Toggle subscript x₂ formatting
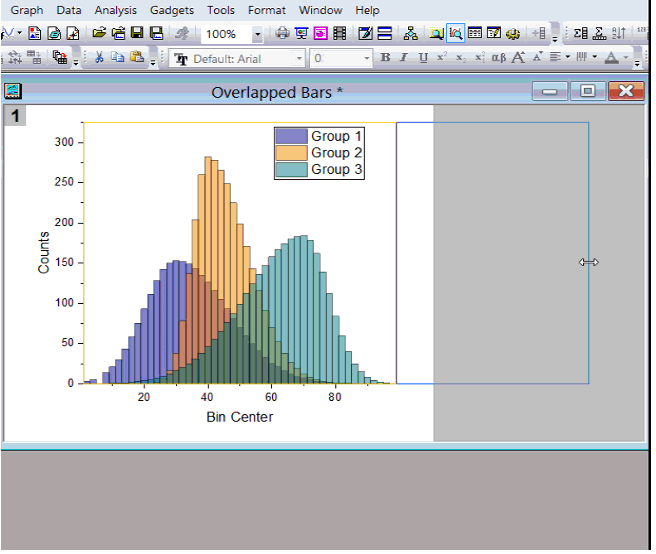Screen dimensions: 656x554 click(x=461, y=58)
